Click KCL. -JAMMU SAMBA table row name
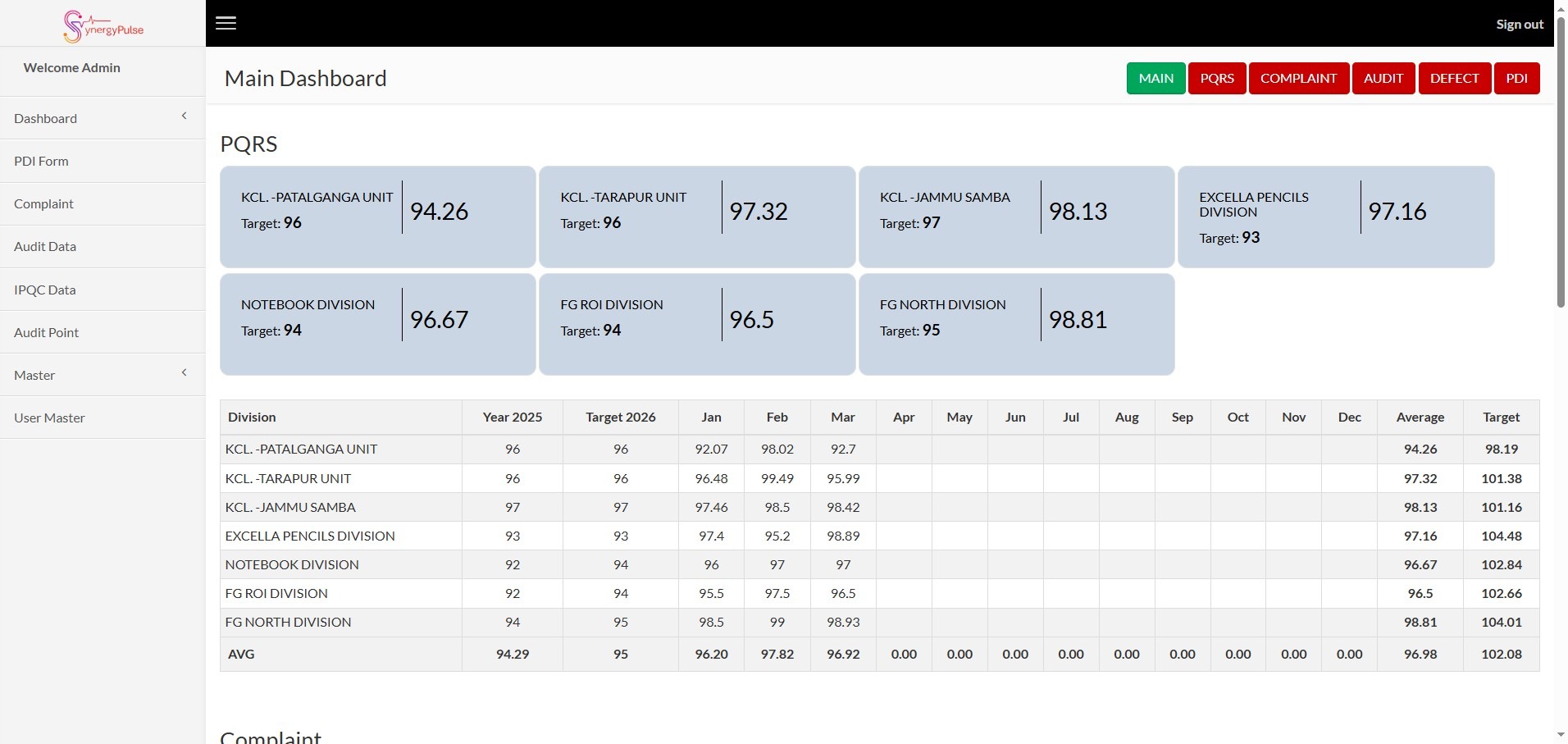 290,507
